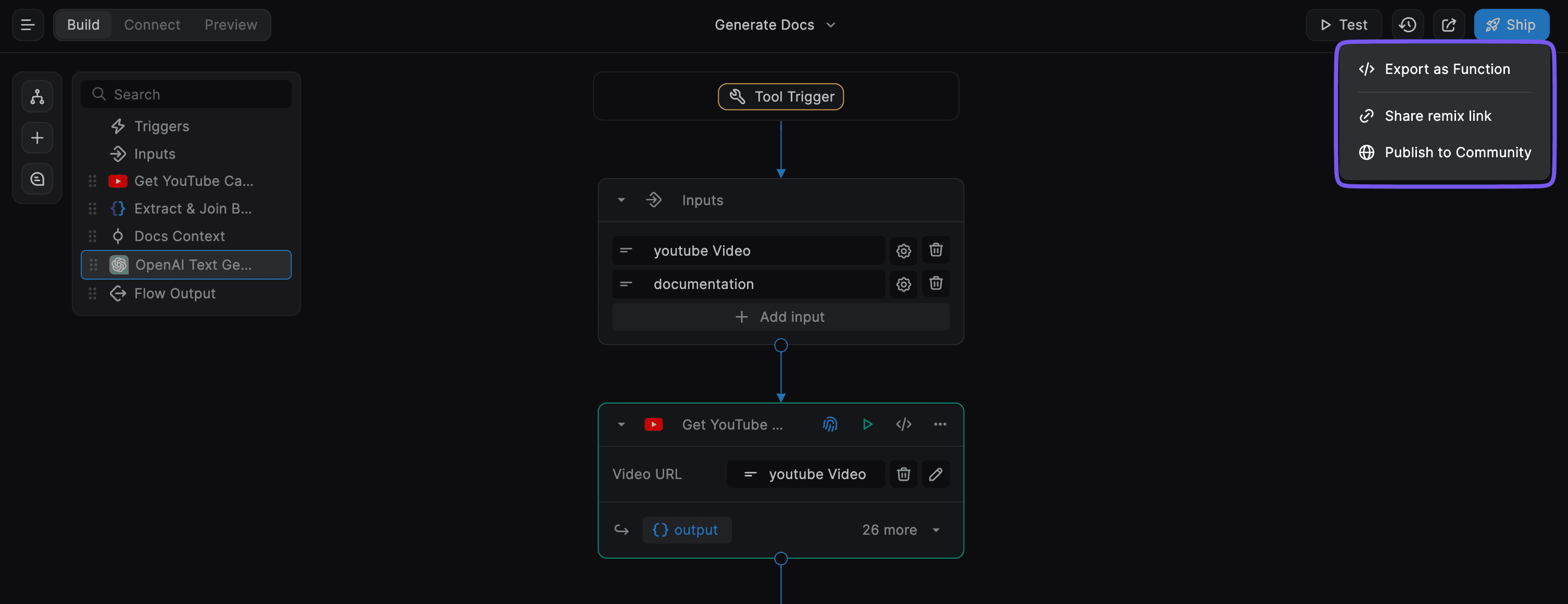Switch to the Build tab

pos(83,25)
